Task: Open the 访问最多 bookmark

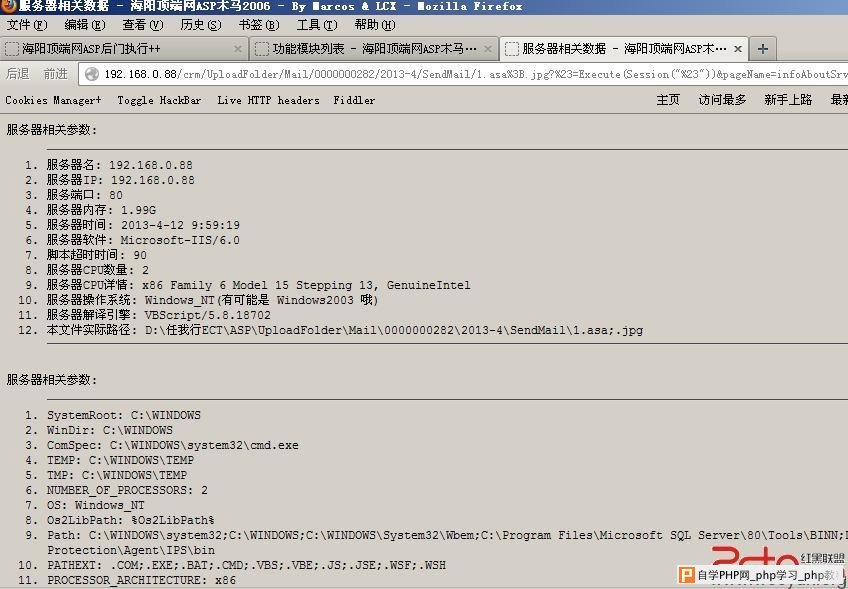Action: [722, 100]
